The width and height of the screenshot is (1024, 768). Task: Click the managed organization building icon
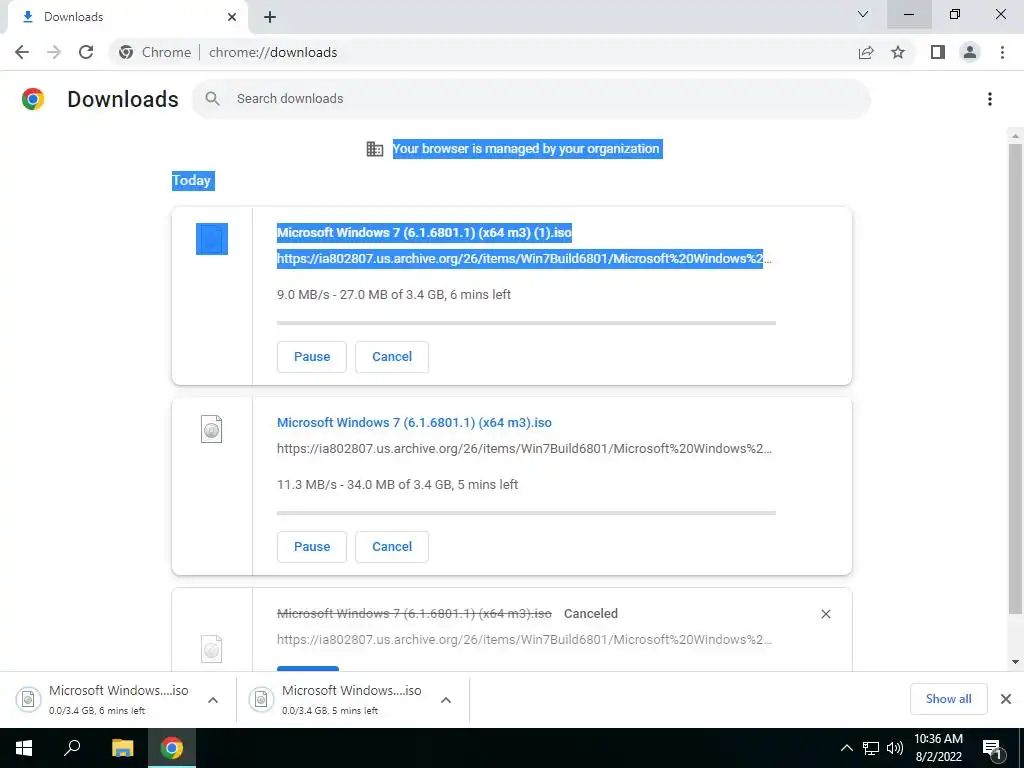(374, 149)
